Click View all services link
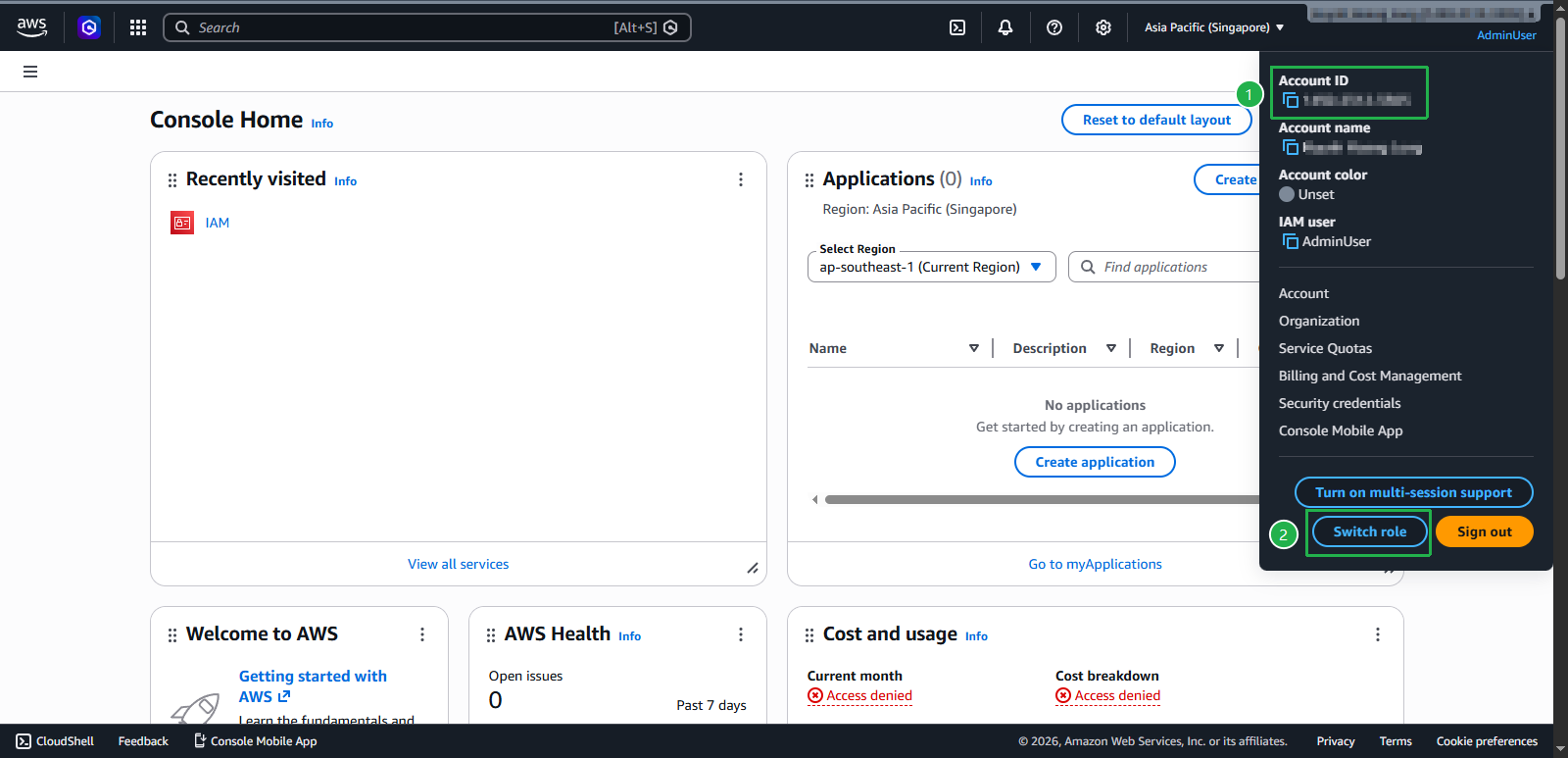The image size is (1568, 758). click(x=459, y=564)
